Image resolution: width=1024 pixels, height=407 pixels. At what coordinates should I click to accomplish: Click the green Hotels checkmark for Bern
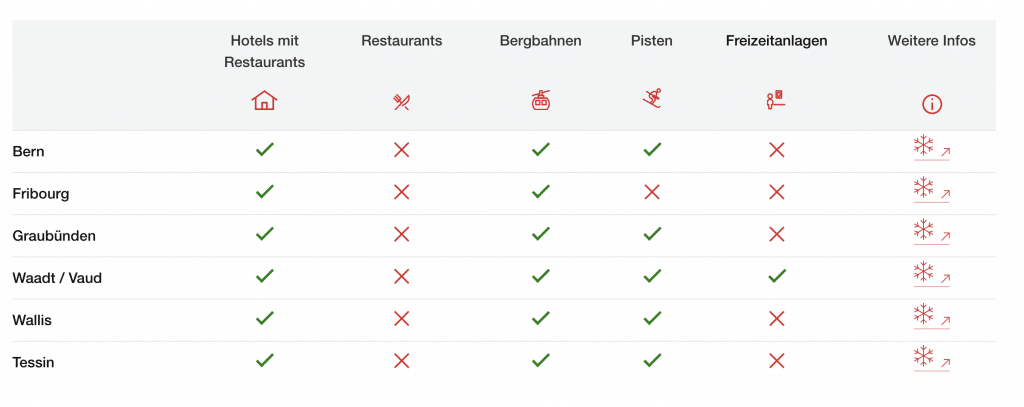[264, 150]
